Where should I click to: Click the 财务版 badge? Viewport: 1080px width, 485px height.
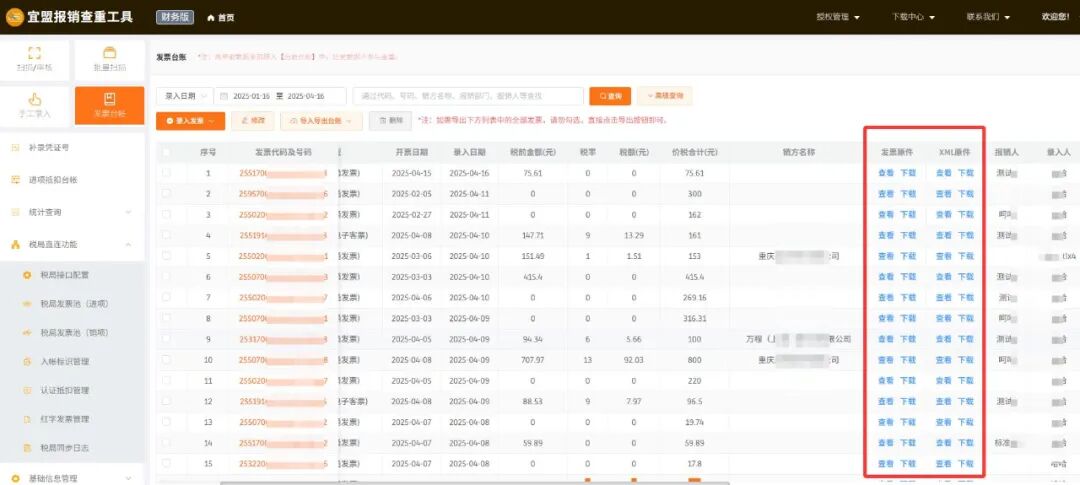[175, 17]
